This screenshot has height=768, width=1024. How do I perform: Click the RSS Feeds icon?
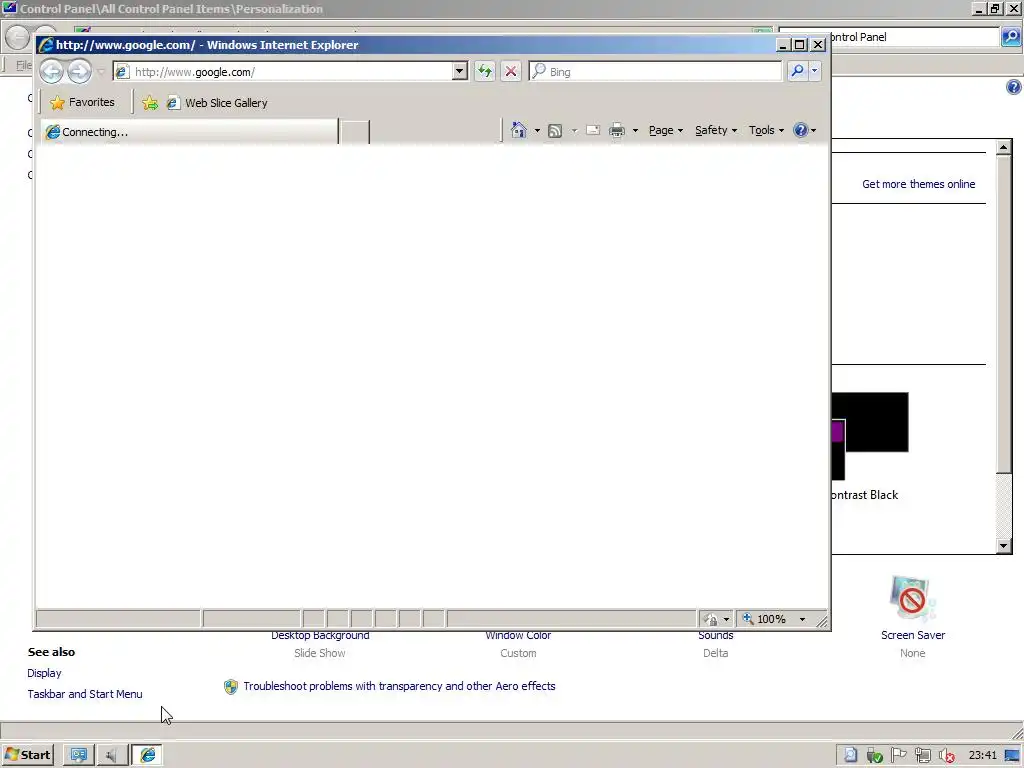tap(554, 131)
